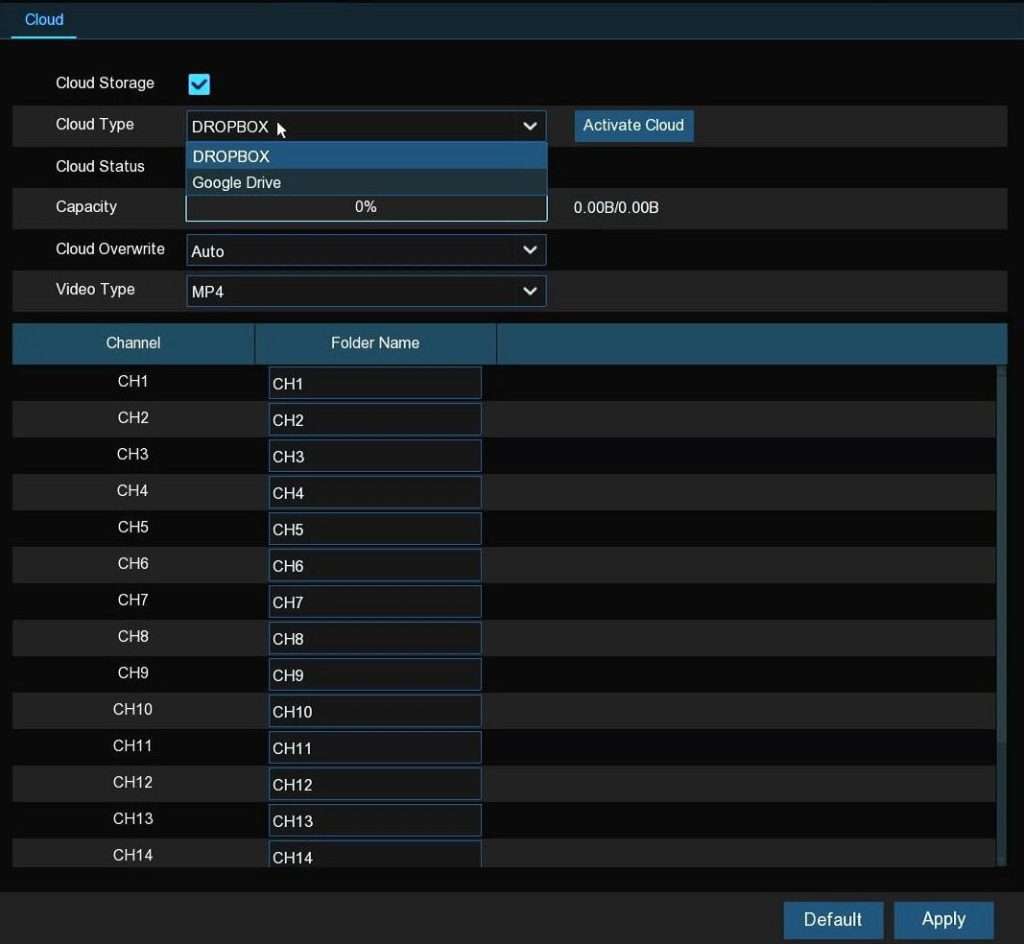Edit the CH5 folder name

coord(374,529)
